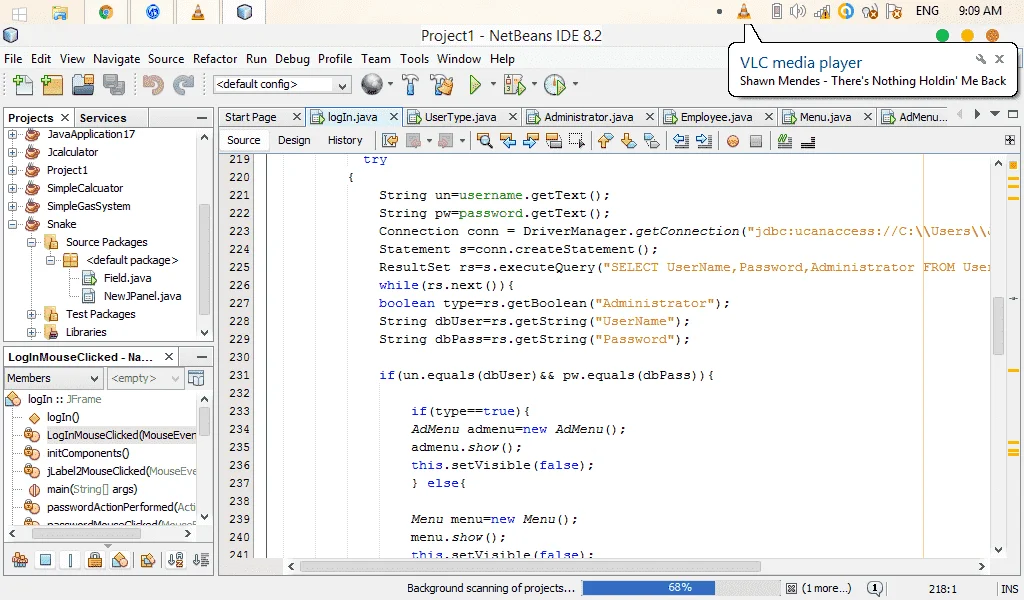Image resolution: width=1024 pixels, height=600 pixels.
Task: Open the Source menu
Action: 166,59
